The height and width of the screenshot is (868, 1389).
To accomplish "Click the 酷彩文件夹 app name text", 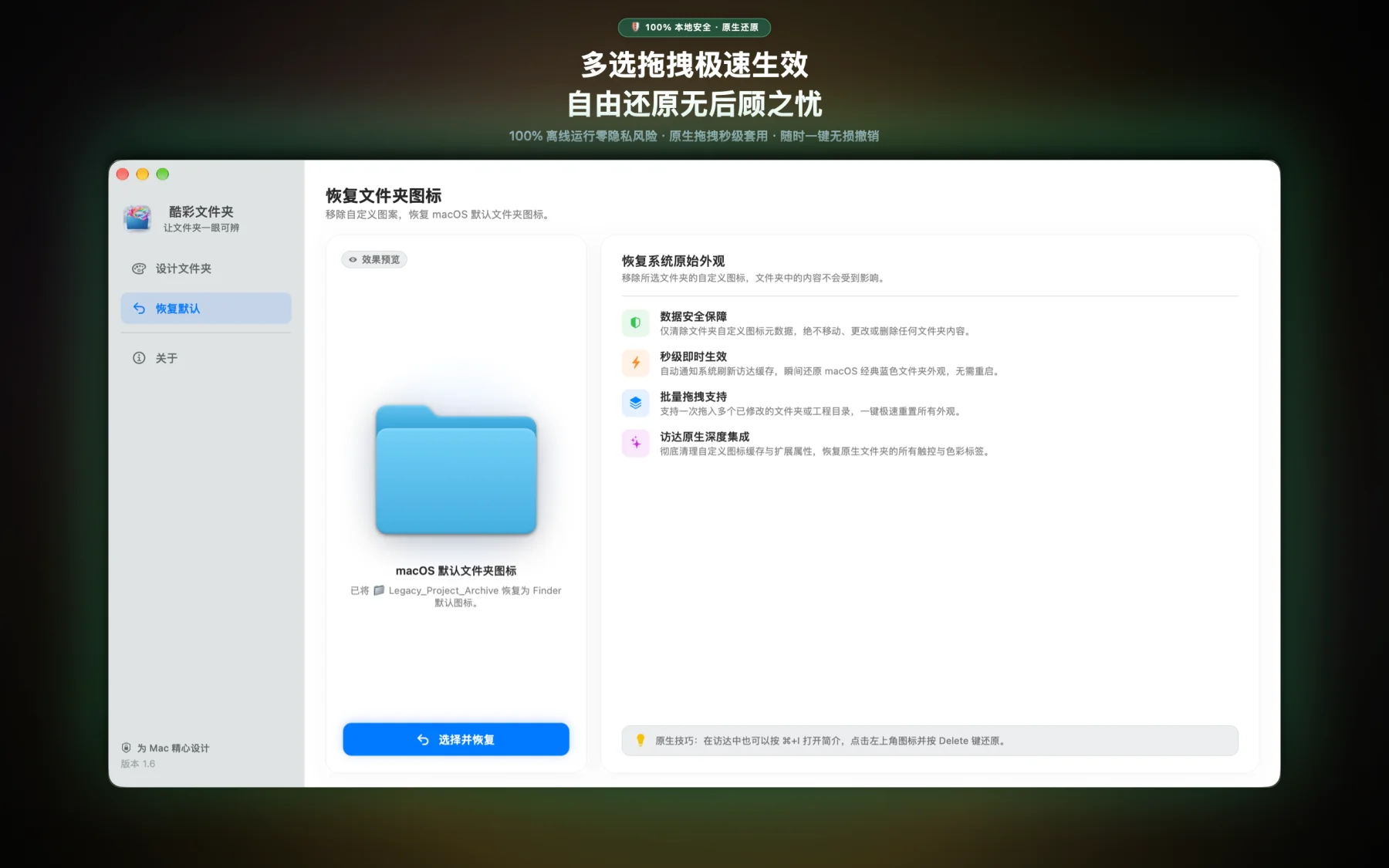I will click(201, 211).
